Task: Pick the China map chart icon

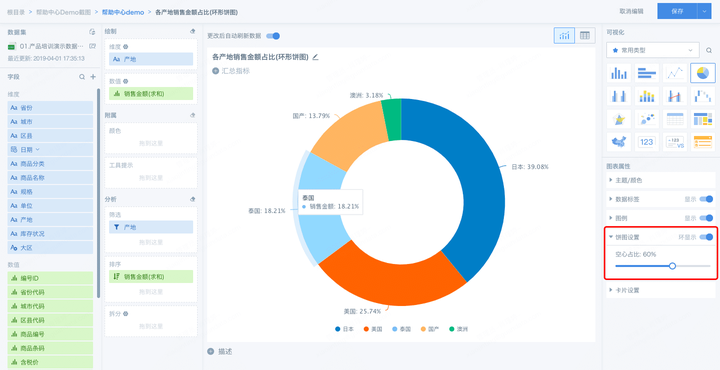Action: click(x=619, y=142)
